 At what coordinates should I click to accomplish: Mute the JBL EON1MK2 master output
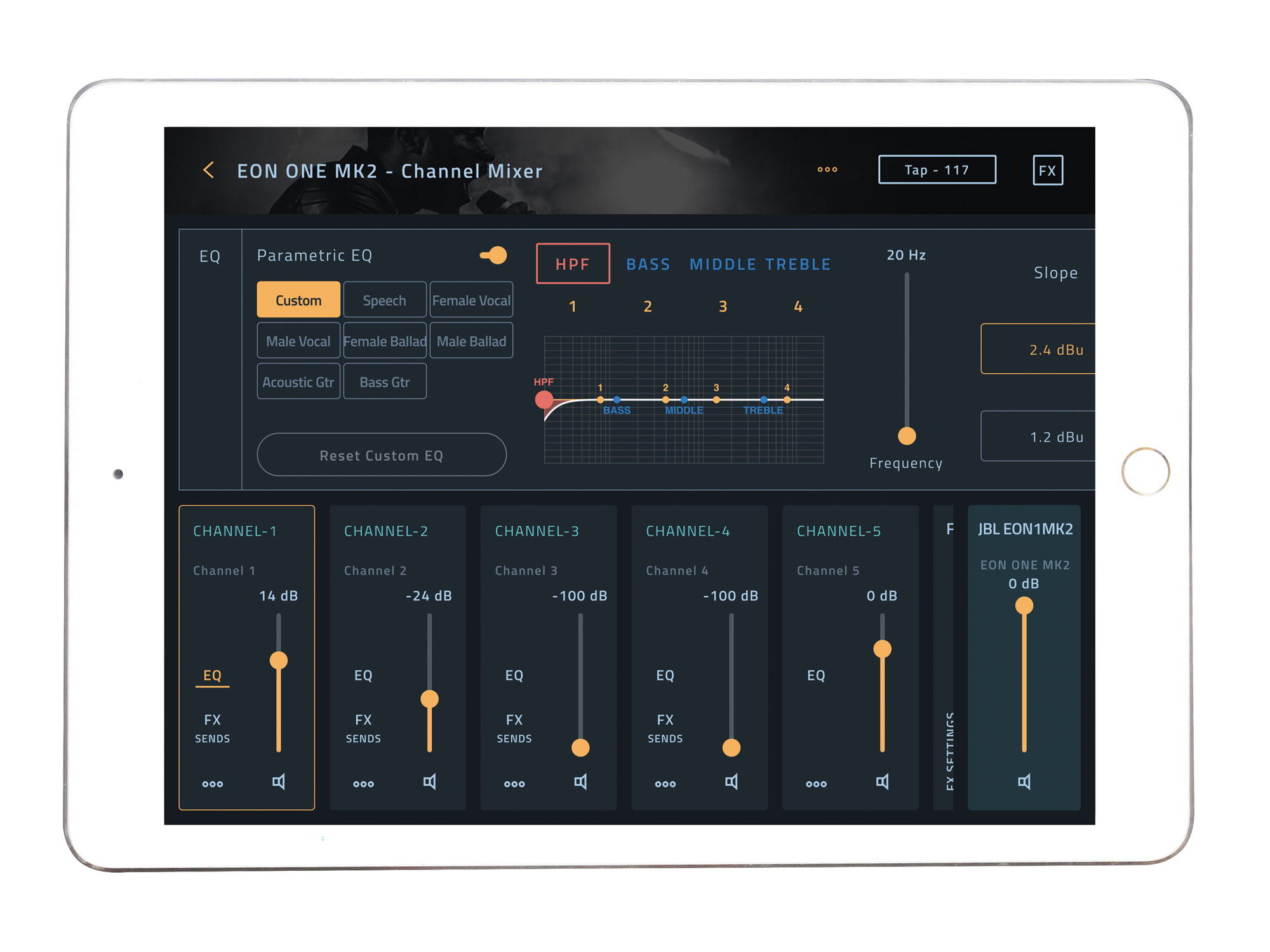1024,782
